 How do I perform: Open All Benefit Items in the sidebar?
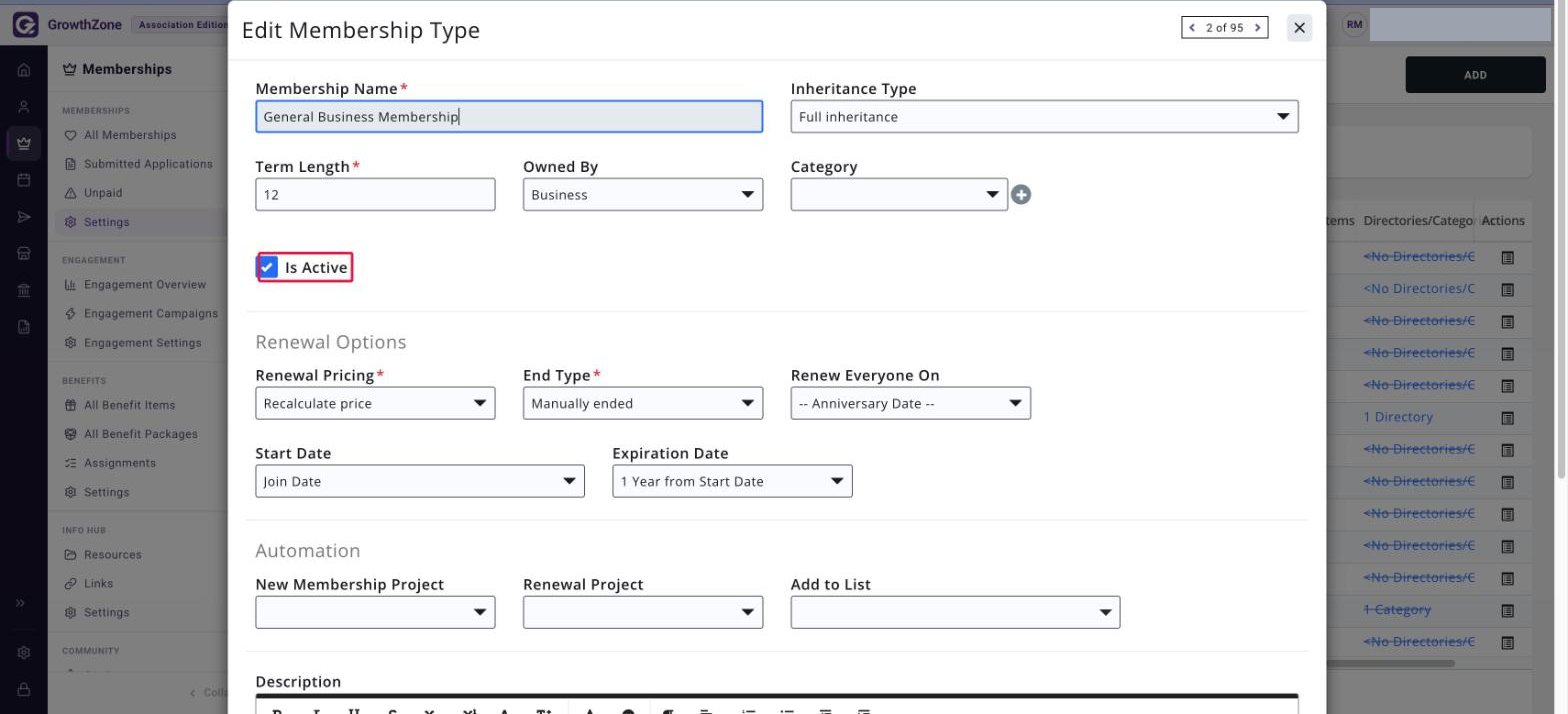click(129, 405)
